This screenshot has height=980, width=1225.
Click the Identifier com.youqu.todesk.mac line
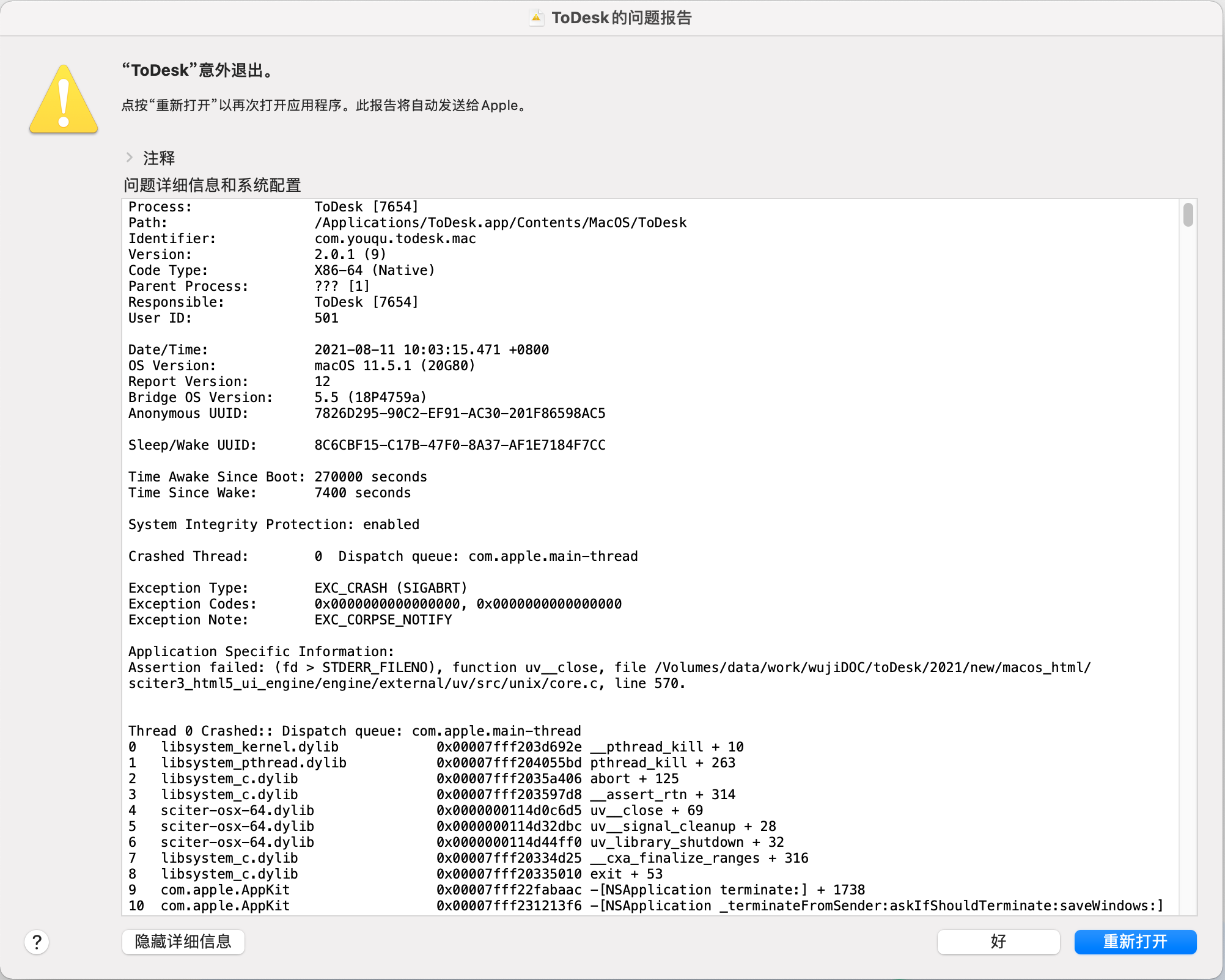302,238
